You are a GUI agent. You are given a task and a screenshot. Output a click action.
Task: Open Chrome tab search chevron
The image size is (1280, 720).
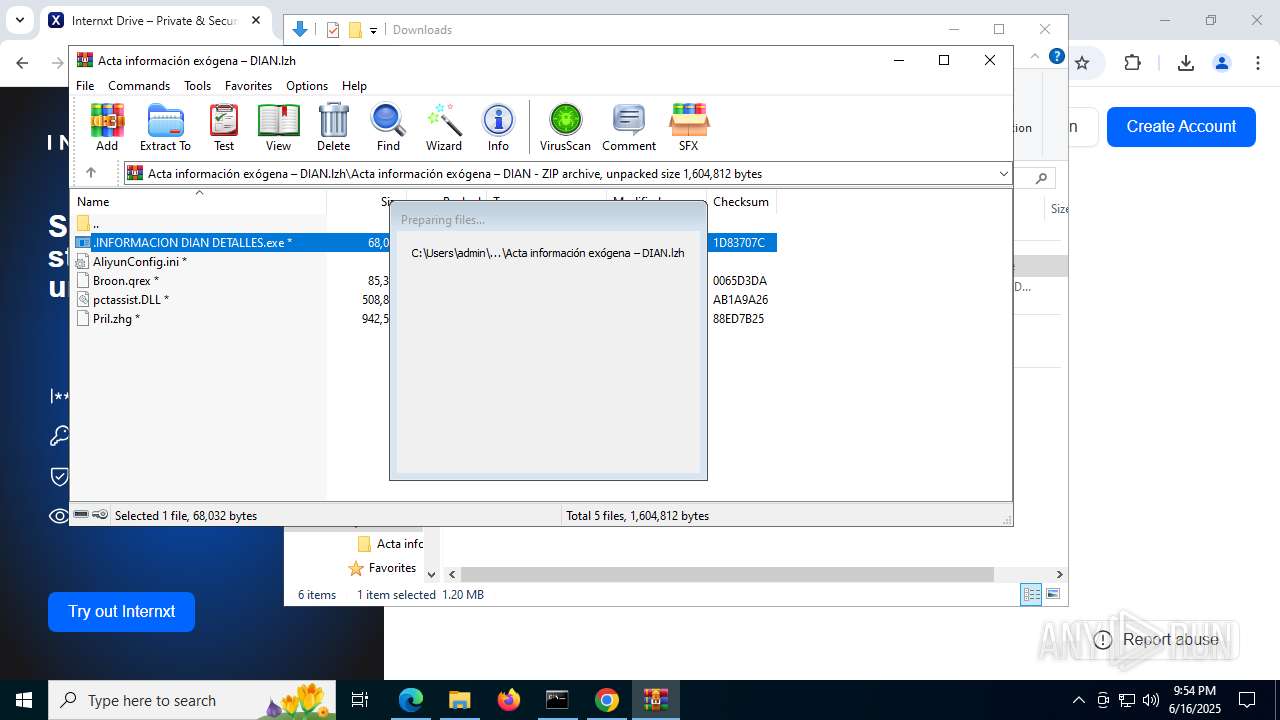19,20
